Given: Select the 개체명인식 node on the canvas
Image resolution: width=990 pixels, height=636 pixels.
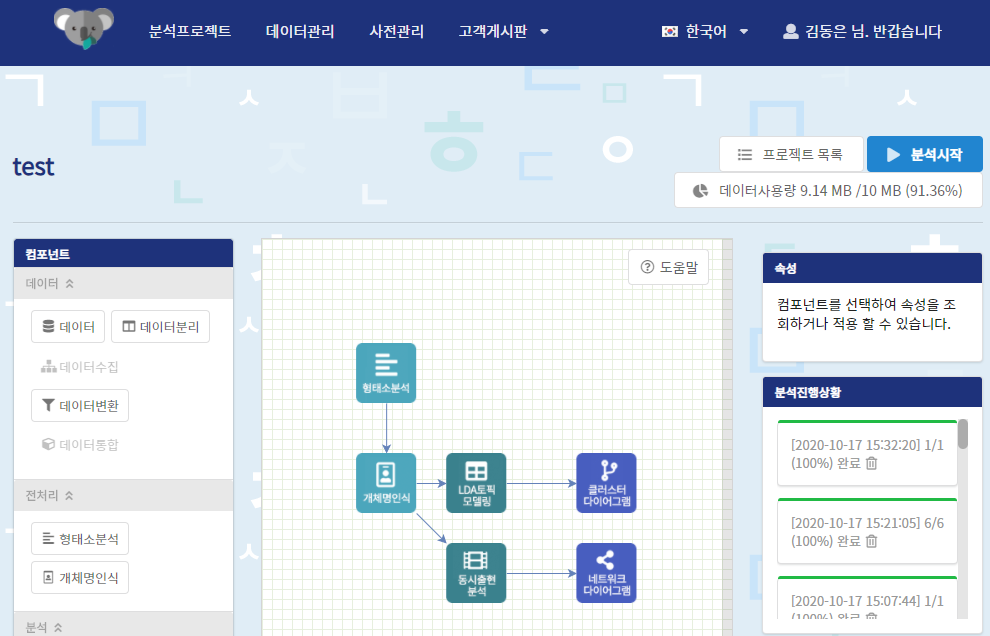Looking at the screenshot, I should 385,482.
